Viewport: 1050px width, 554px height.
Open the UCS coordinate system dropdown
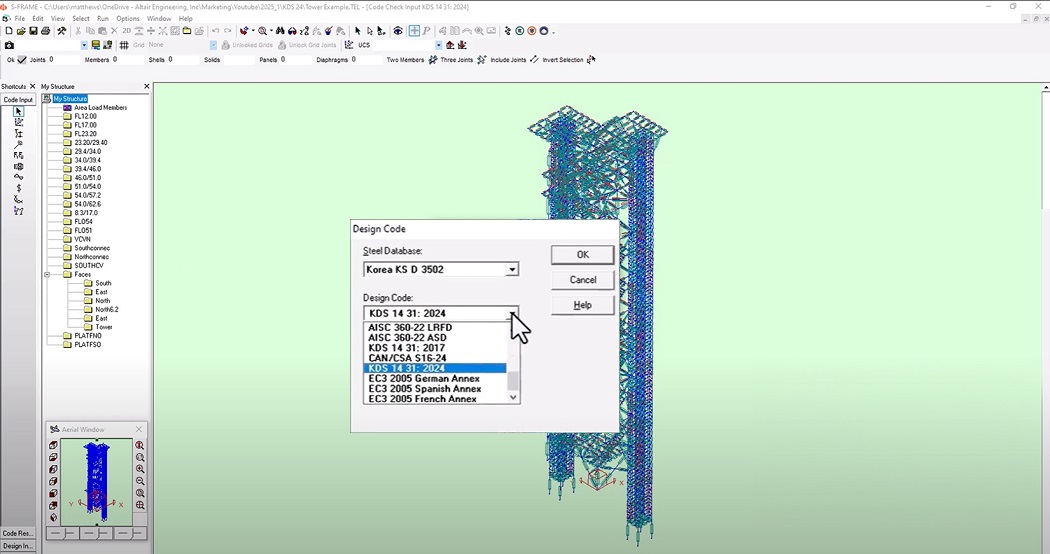[x=438, y=45]
